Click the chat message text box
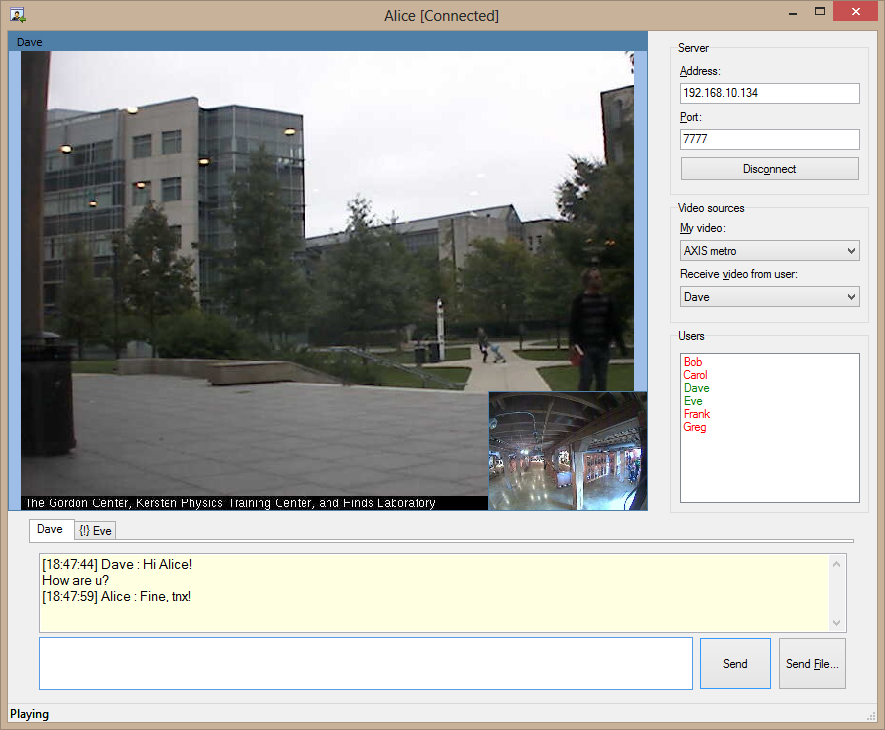This screenshot has width=885, height=730. pos(365,664)
